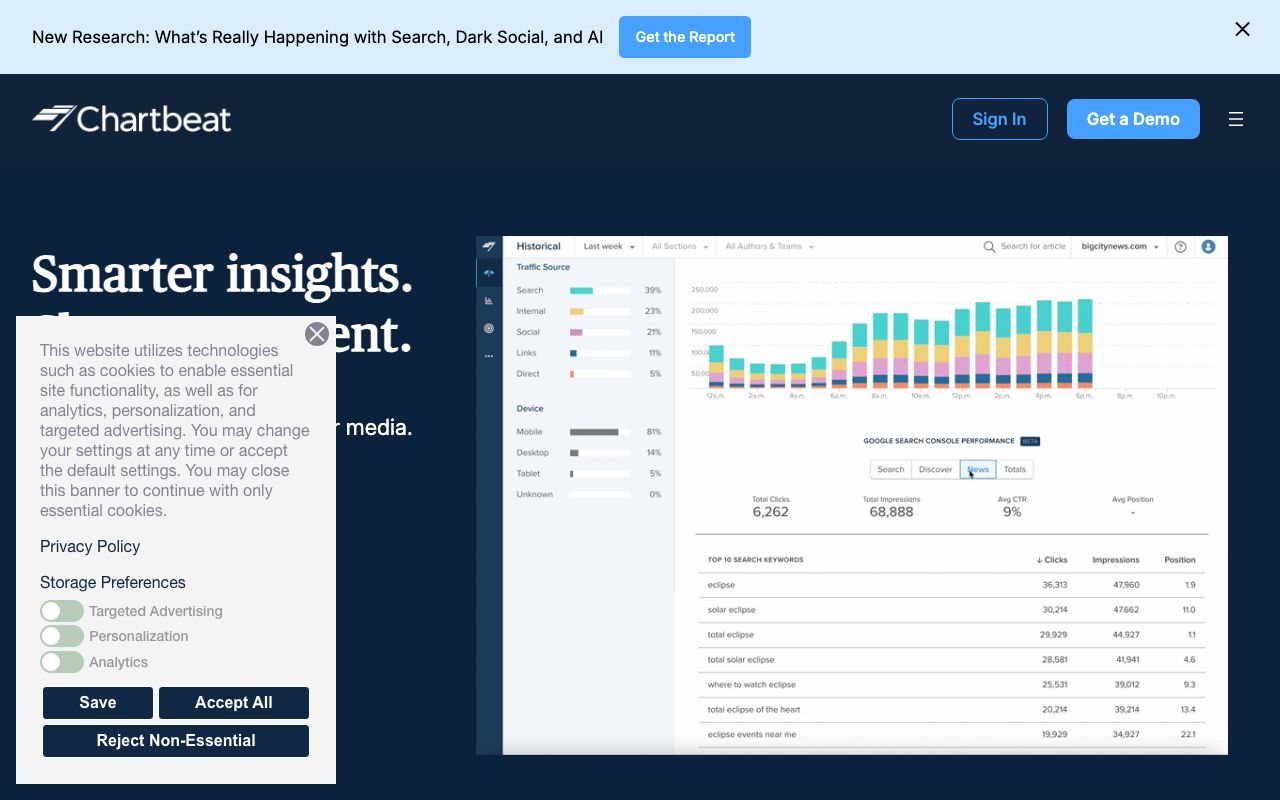The image size is (1280, 800).
Task: Click the "eclipse" keyword row
Action: (952, 585)
